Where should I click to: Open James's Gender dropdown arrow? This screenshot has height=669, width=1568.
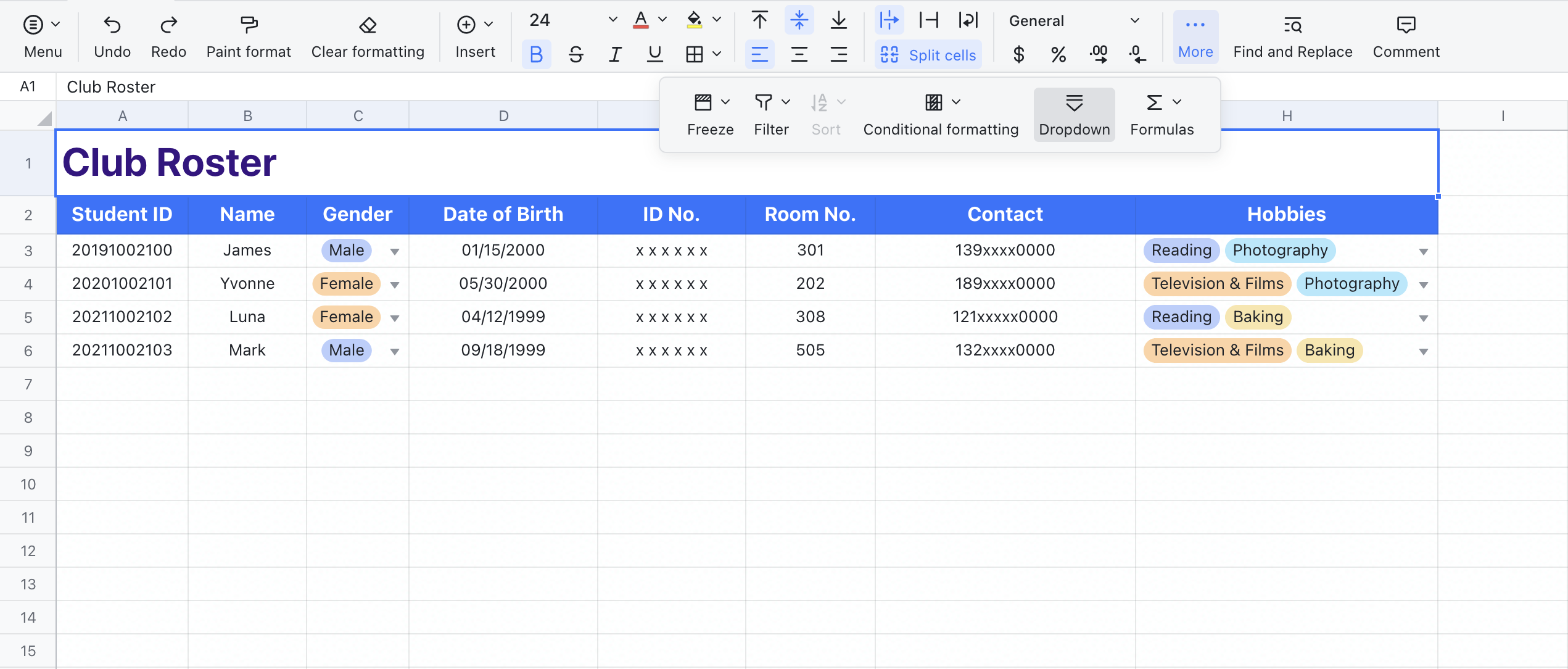395,251
